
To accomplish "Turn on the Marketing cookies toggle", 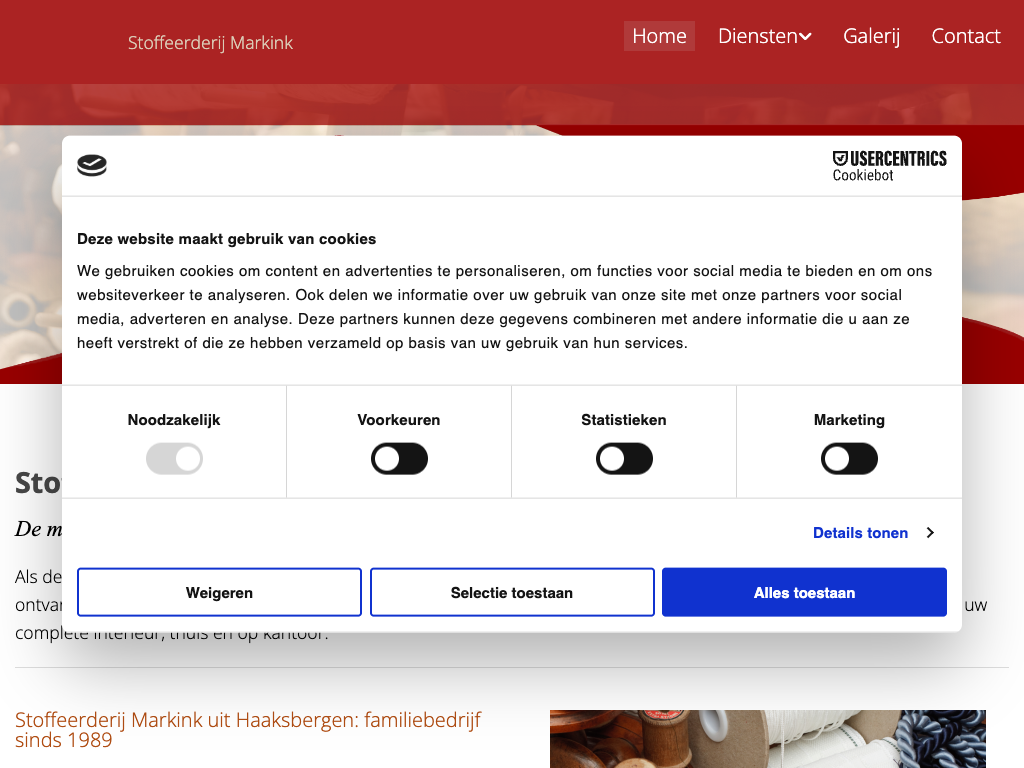I will point(849,460).
